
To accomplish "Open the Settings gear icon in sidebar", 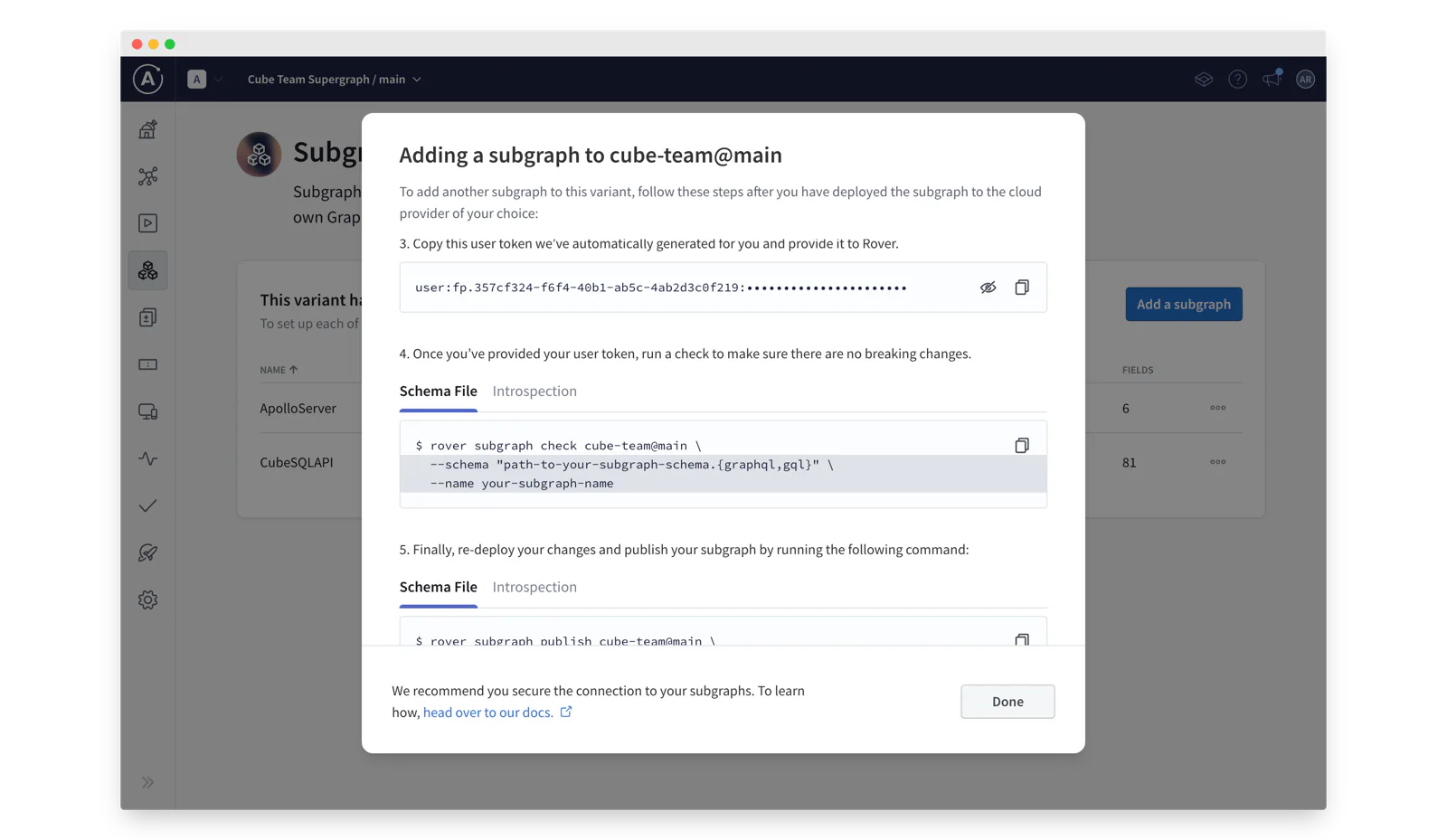I will pyautogui.click(x=147, y=599).
